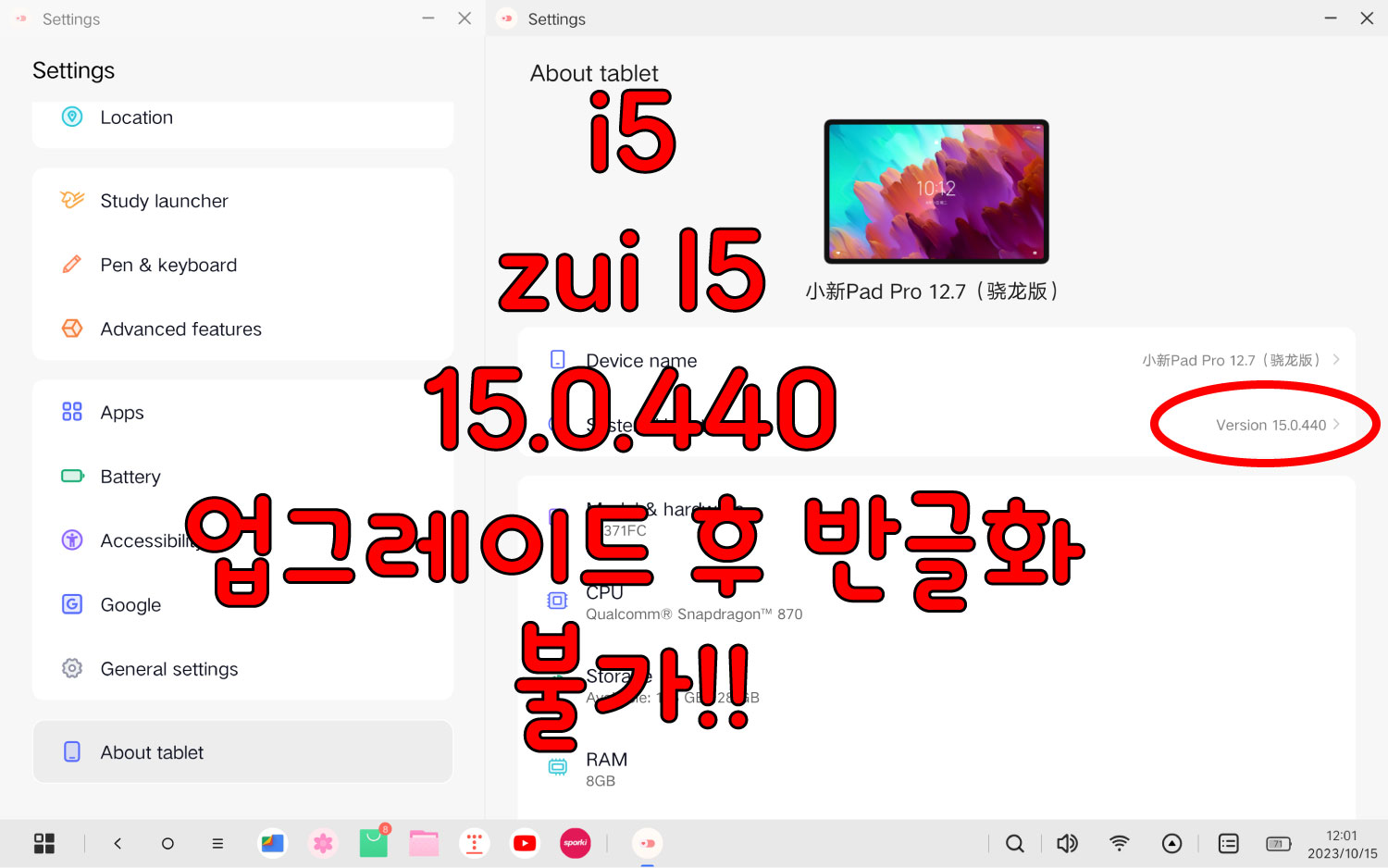The height and width of the screenshot is (868, 1388).
Task: Open the colorful first pinned taskbar app
Action: tap(272, 843)
